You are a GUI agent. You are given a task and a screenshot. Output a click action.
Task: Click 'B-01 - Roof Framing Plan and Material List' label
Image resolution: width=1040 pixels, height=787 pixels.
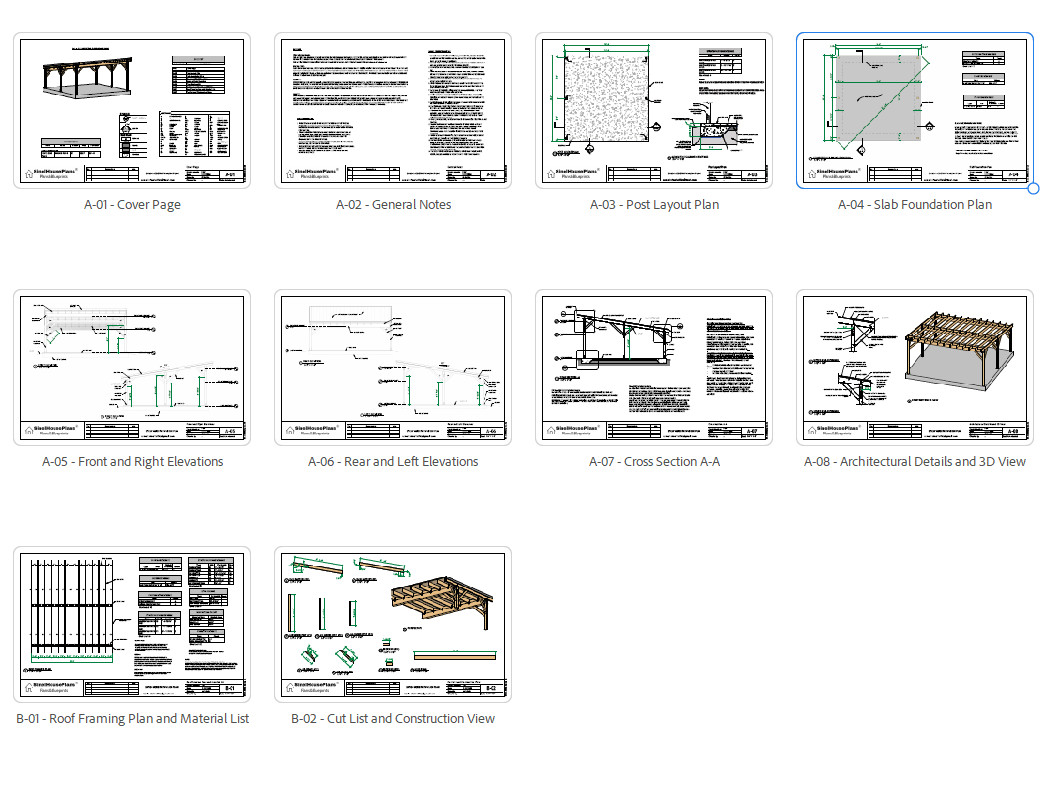(133, 719)
